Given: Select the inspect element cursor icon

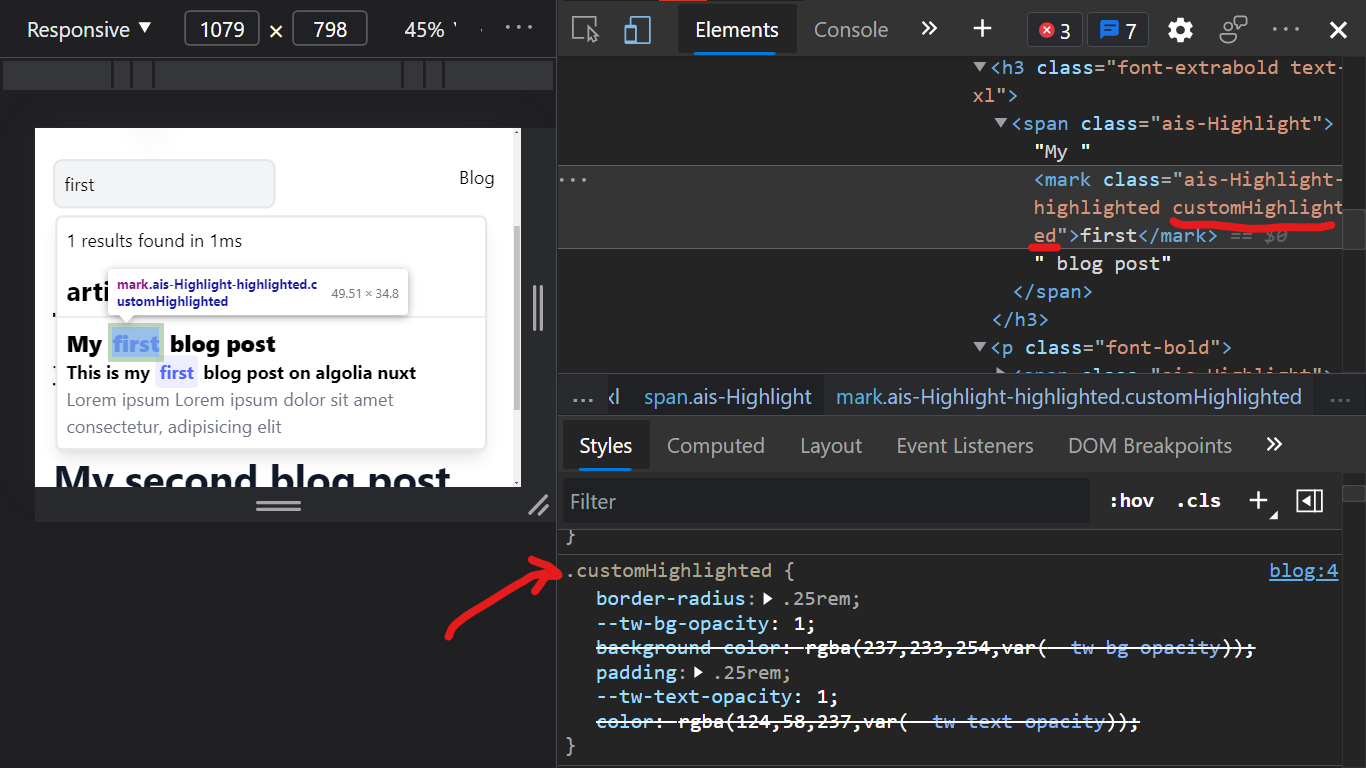Looking at the screenshot, I should 583,29.
